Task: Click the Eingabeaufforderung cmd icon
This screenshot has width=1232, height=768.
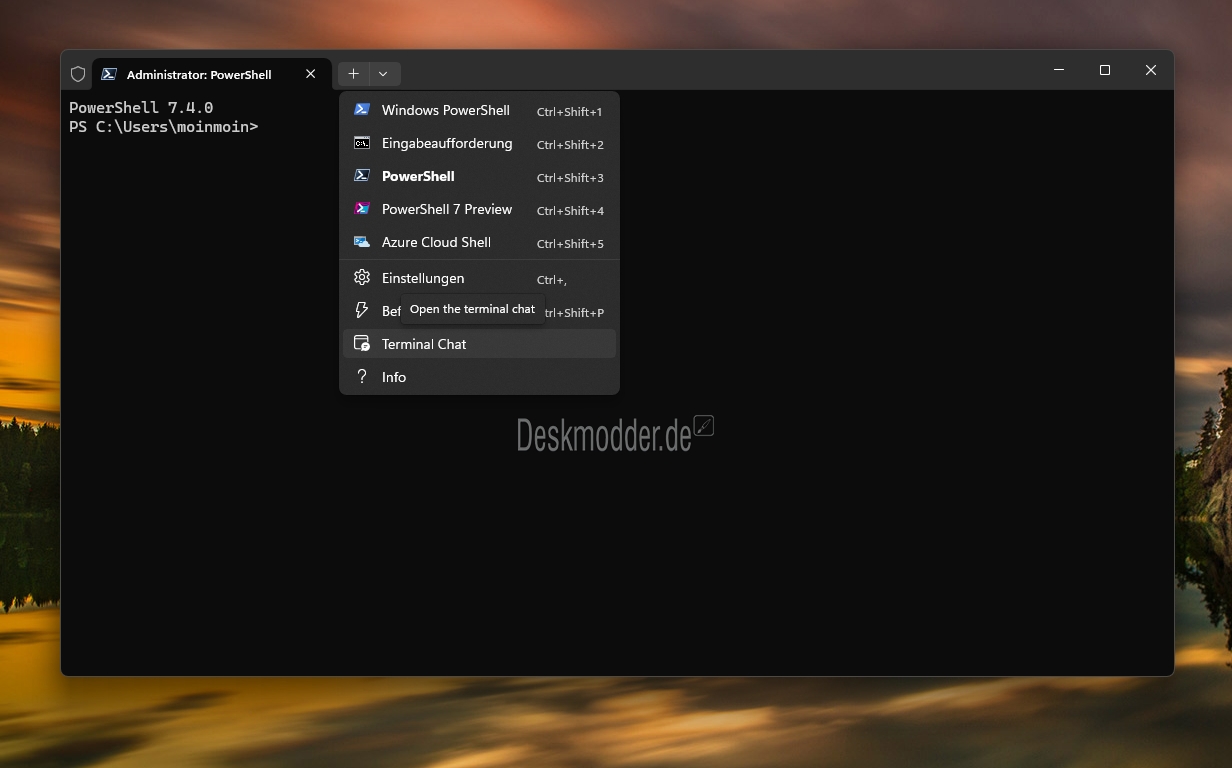Action: click(x=362, y=143)
